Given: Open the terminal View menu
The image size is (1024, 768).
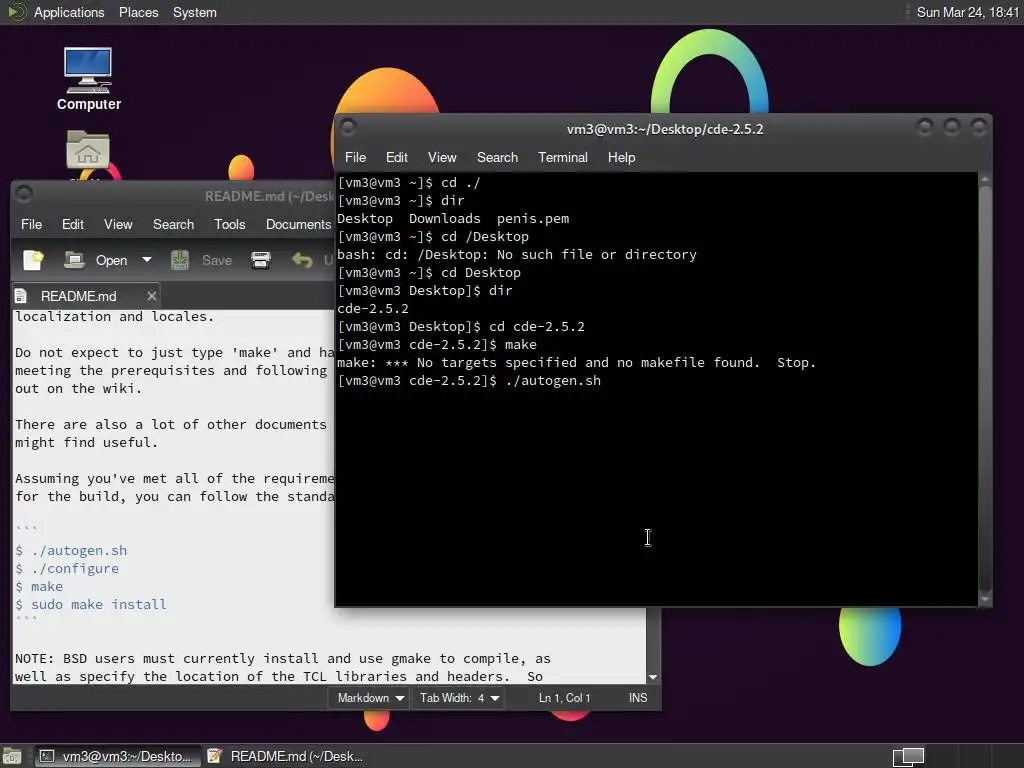Looking at the screenshot, I should click(x=442, y=157).
